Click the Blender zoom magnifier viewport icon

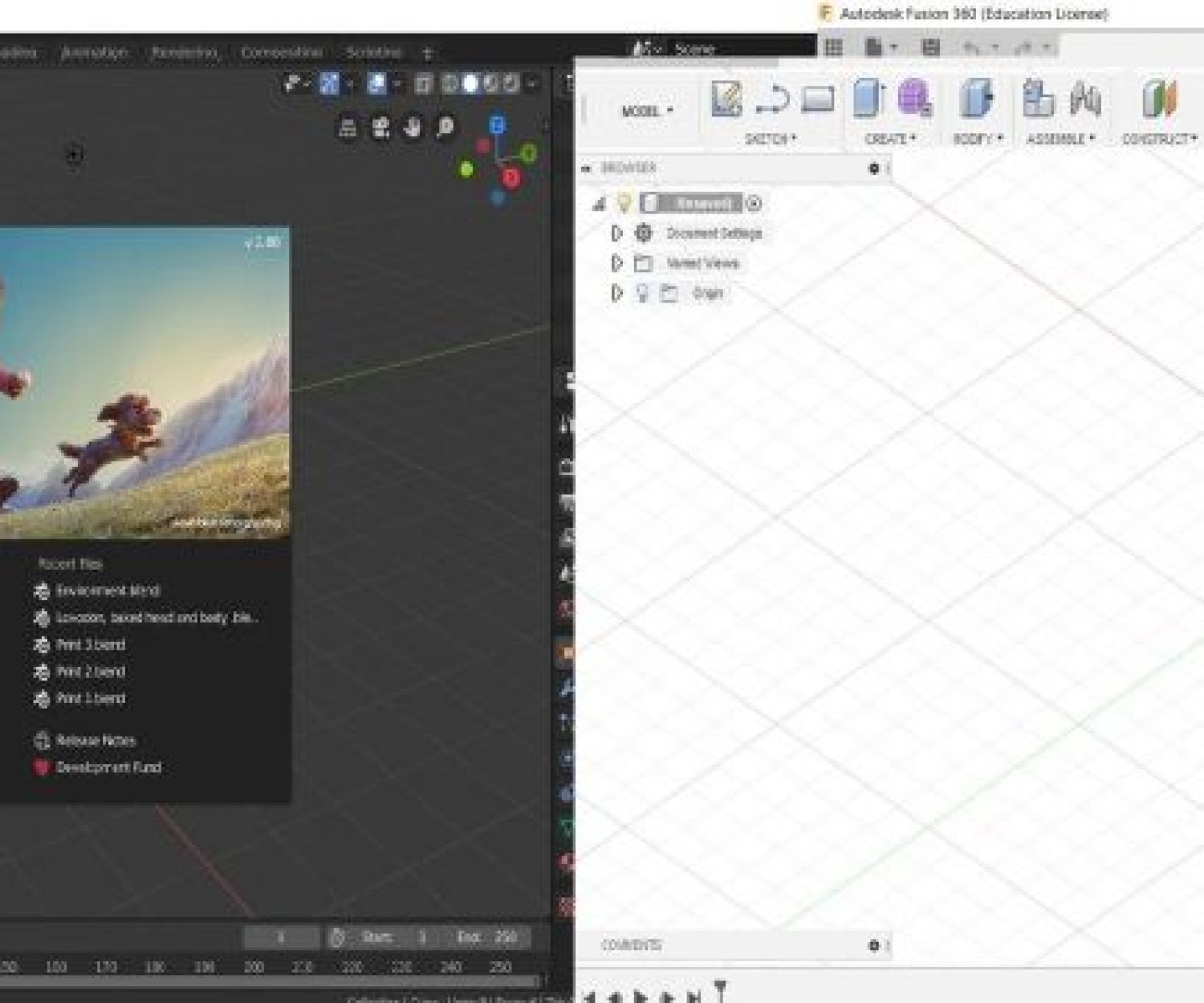click(x=445, y=128)
